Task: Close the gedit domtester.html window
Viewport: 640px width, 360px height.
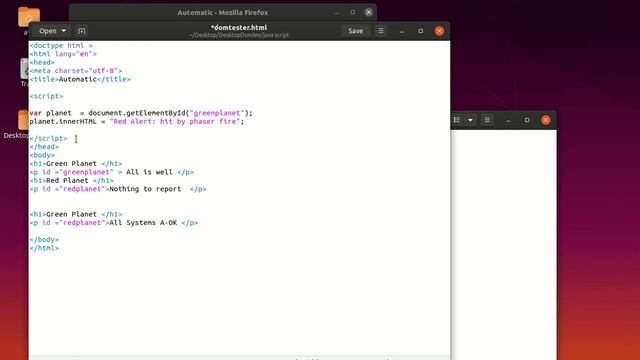Action: pos(439,31)
